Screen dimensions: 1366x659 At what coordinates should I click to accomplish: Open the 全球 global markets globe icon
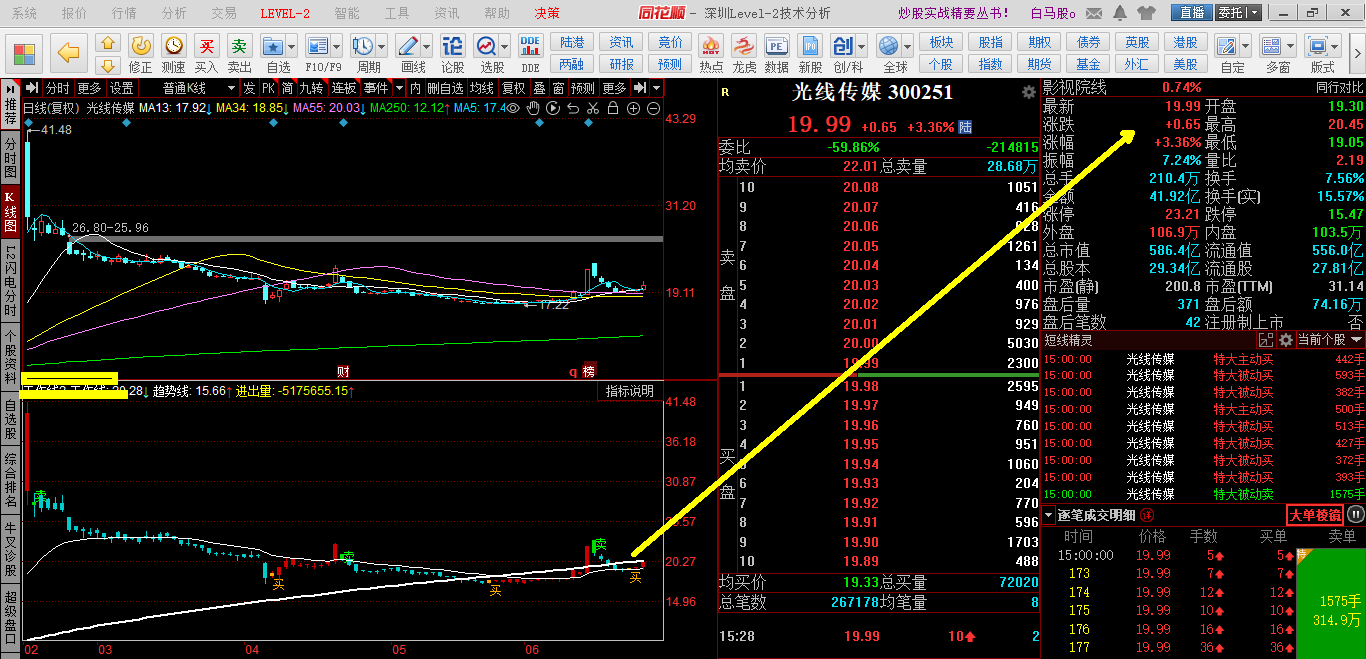point(888,46)
